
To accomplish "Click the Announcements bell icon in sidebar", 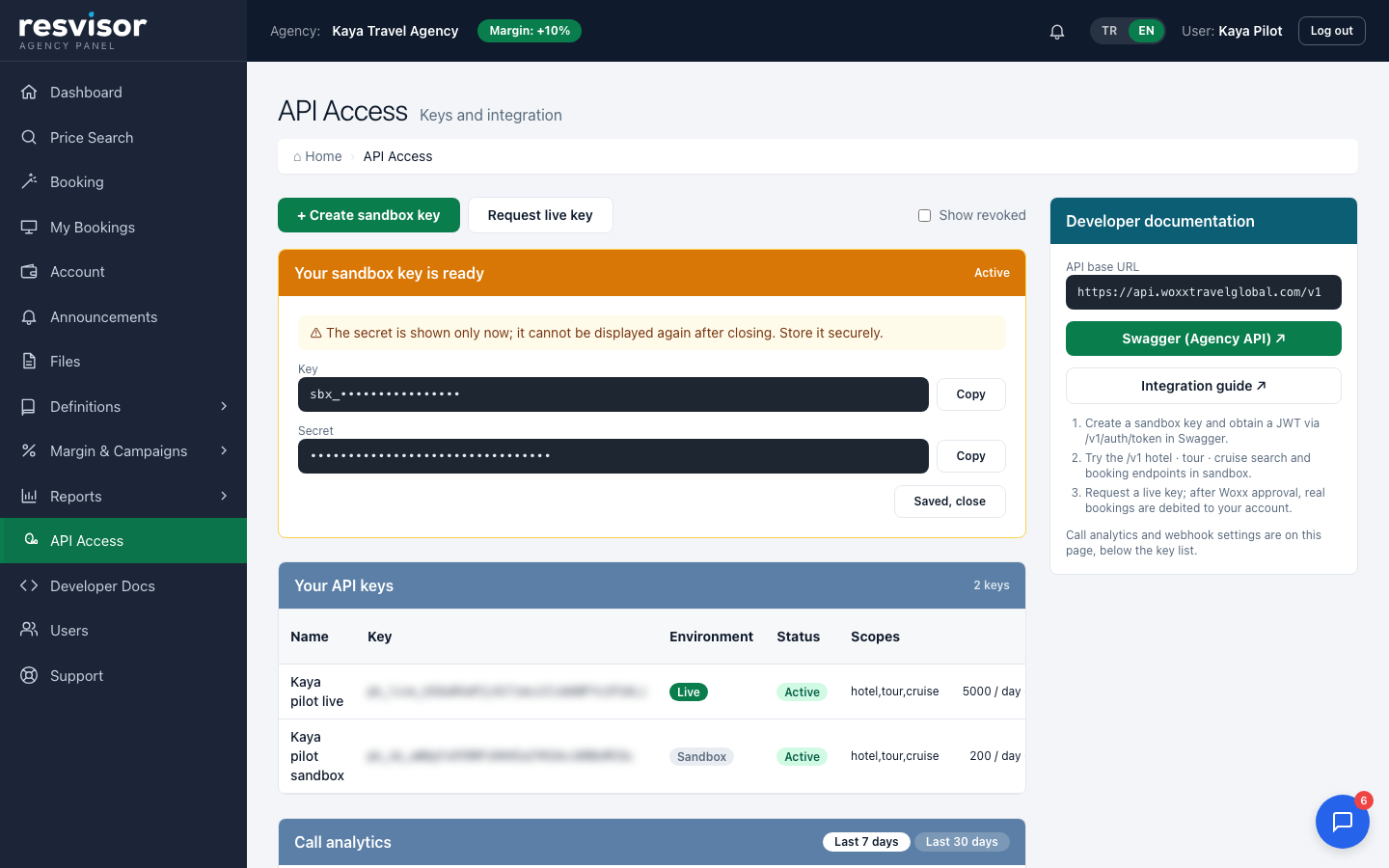I will [x=29, y=316].
